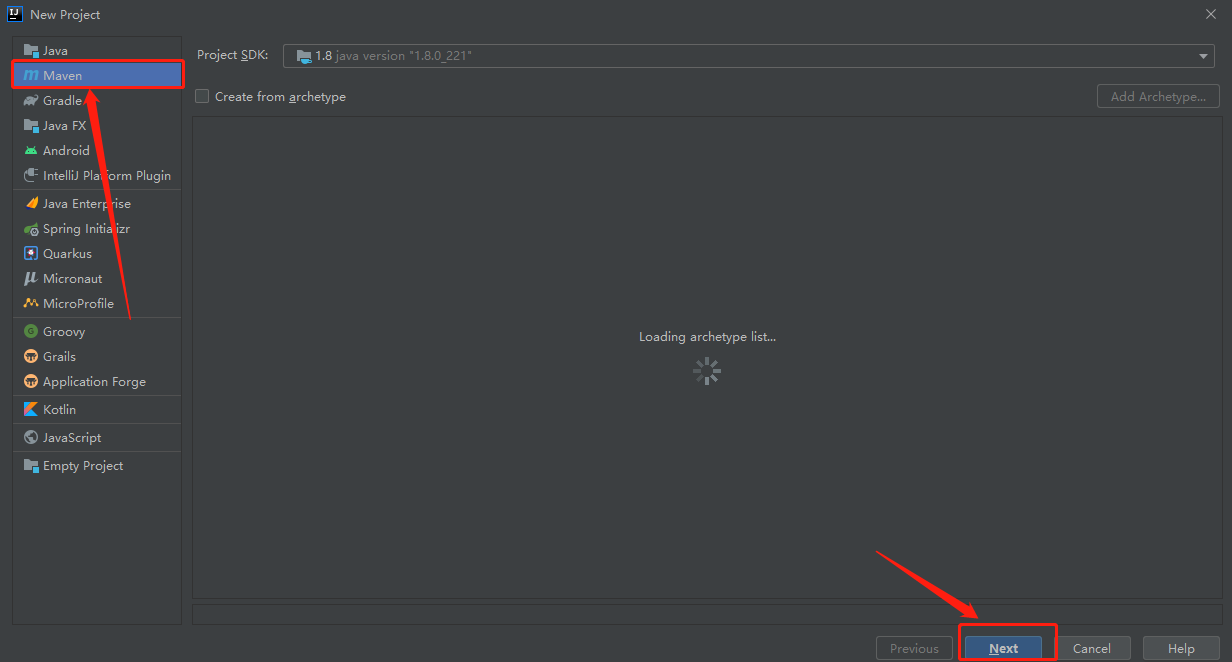Screen dimensions: 1232x662
Task: Select Groovy label in list
Action: click(x=64, y=331)
